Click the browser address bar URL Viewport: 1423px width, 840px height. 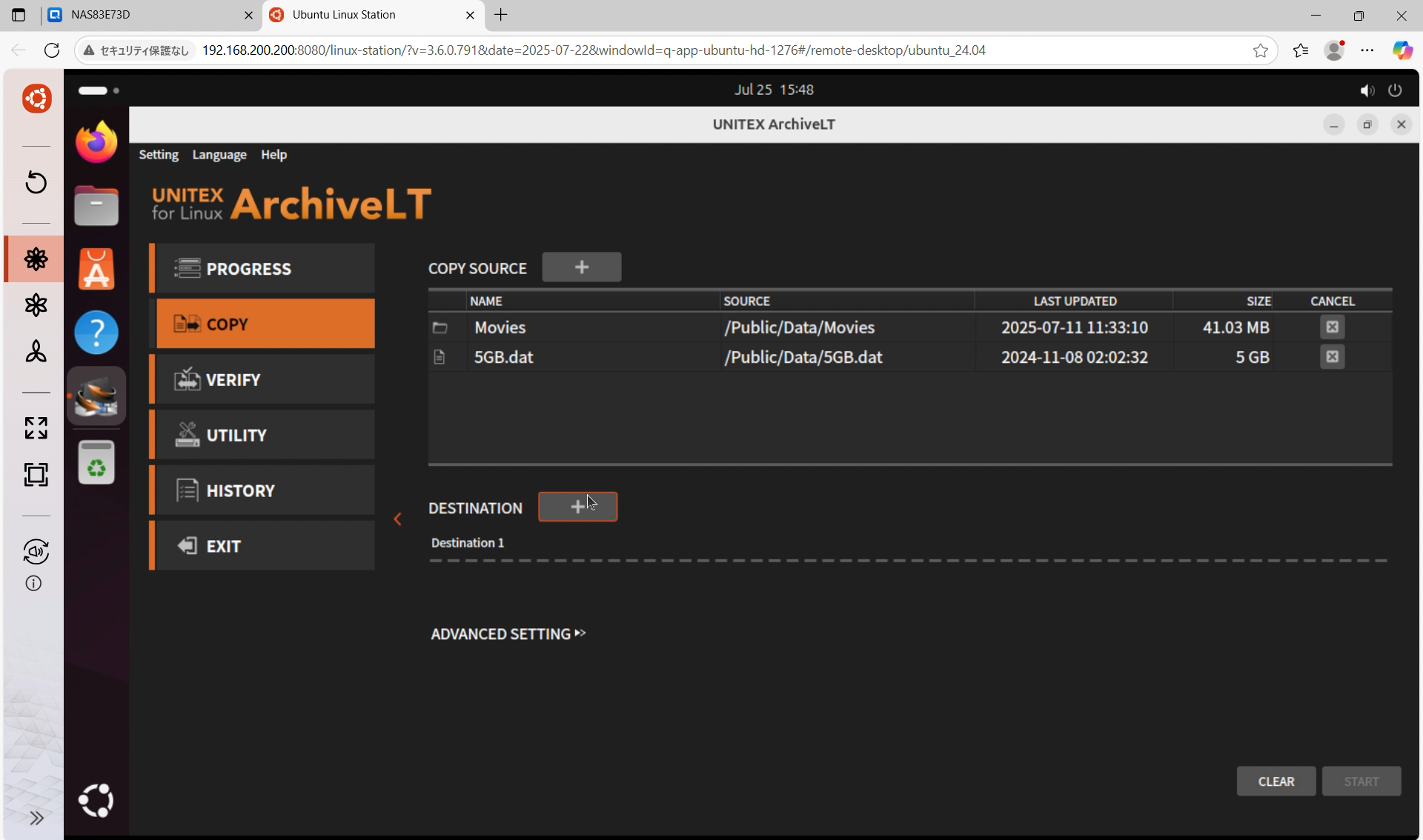(594, 50)
